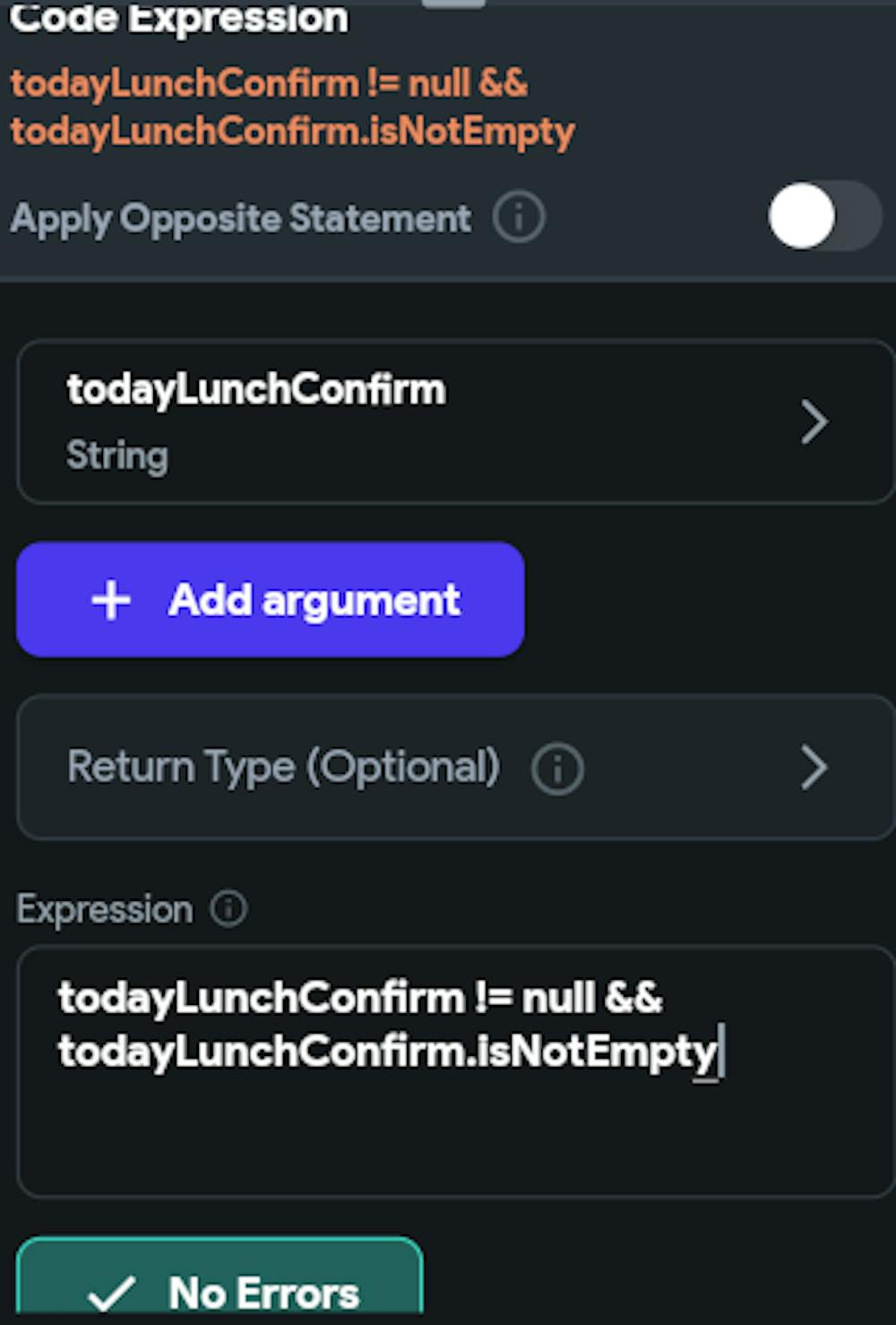Click todayLunchConfirm.isNotEmpty in the expression editor
Viewport: 896px width, 1325px height.
point(387,1051)
